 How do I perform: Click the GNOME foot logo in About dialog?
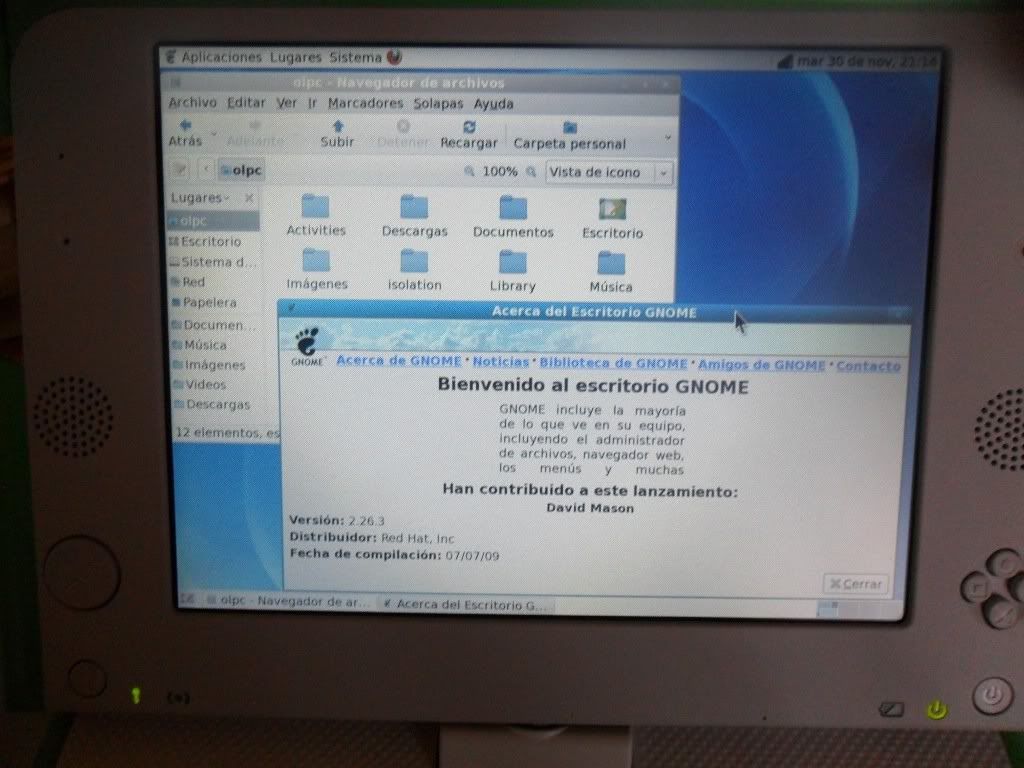click(x=307, y=347)
